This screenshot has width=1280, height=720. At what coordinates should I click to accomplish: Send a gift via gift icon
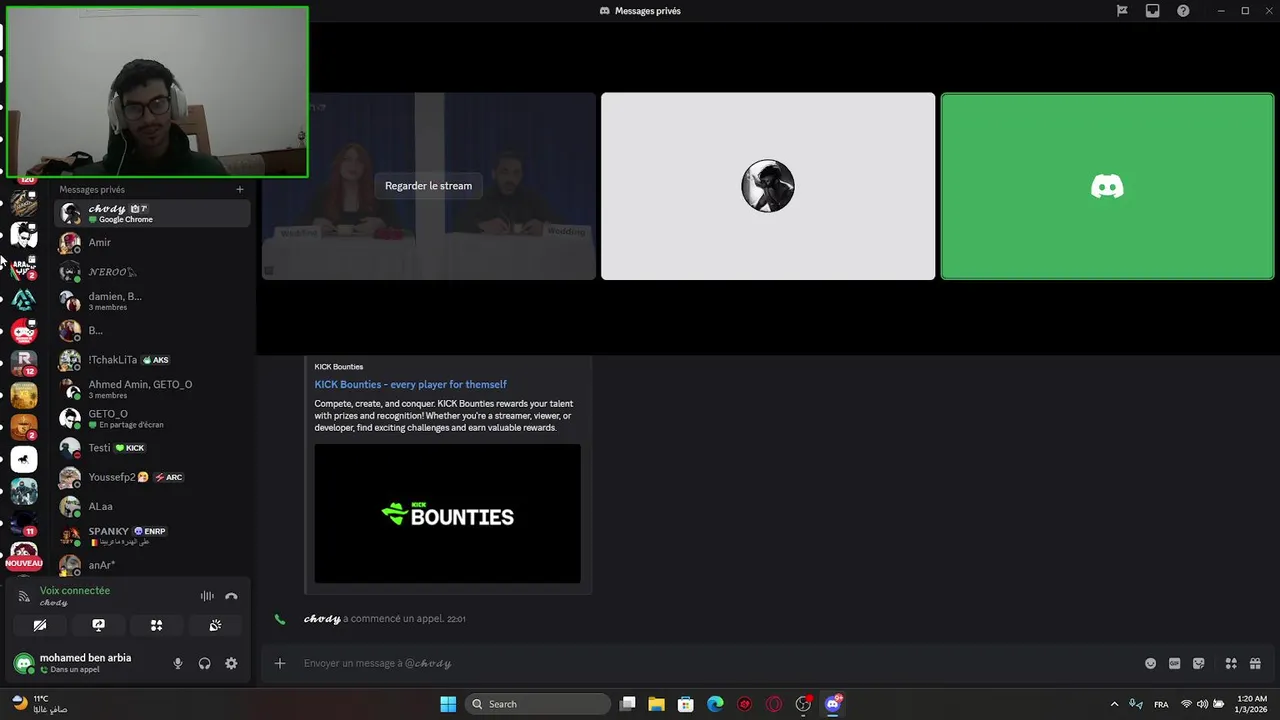[x=1255, y=663]
